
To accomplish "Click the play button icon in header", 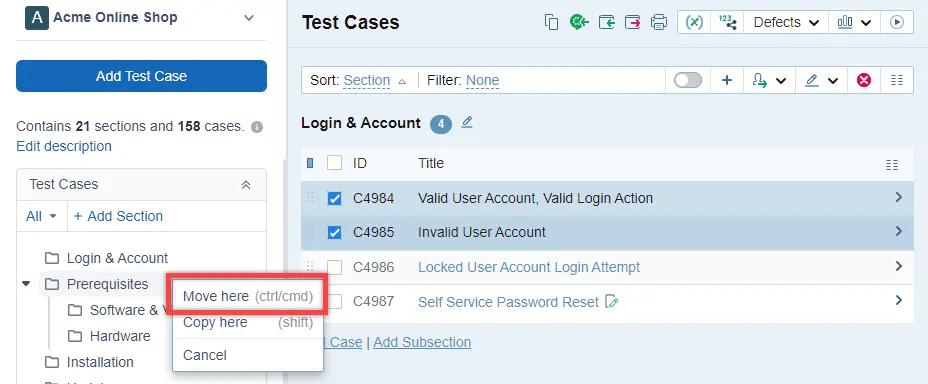I will [x=897, y=22].
